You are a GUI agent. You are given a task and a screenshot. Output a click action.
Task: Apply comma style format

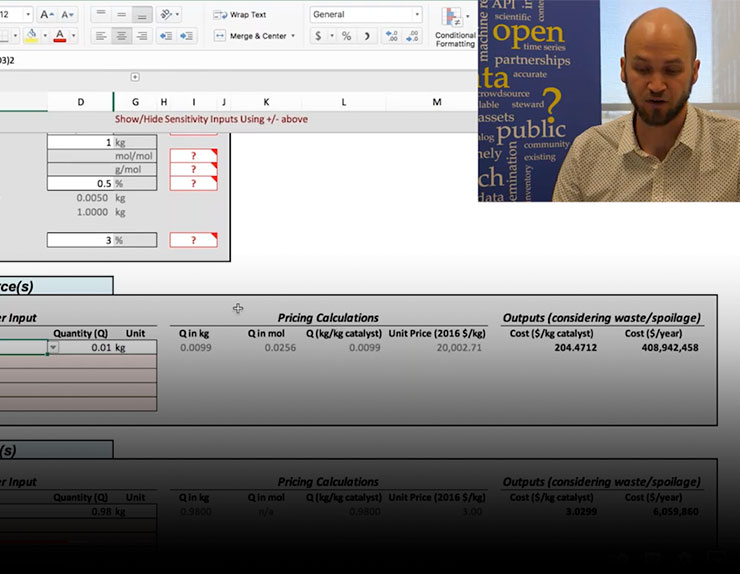click(x=367, y=36)
